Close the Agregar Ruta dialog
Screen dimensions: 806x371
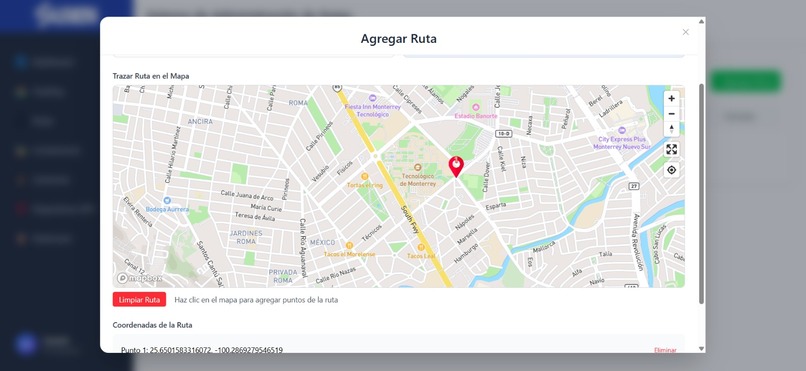[685, 32]
